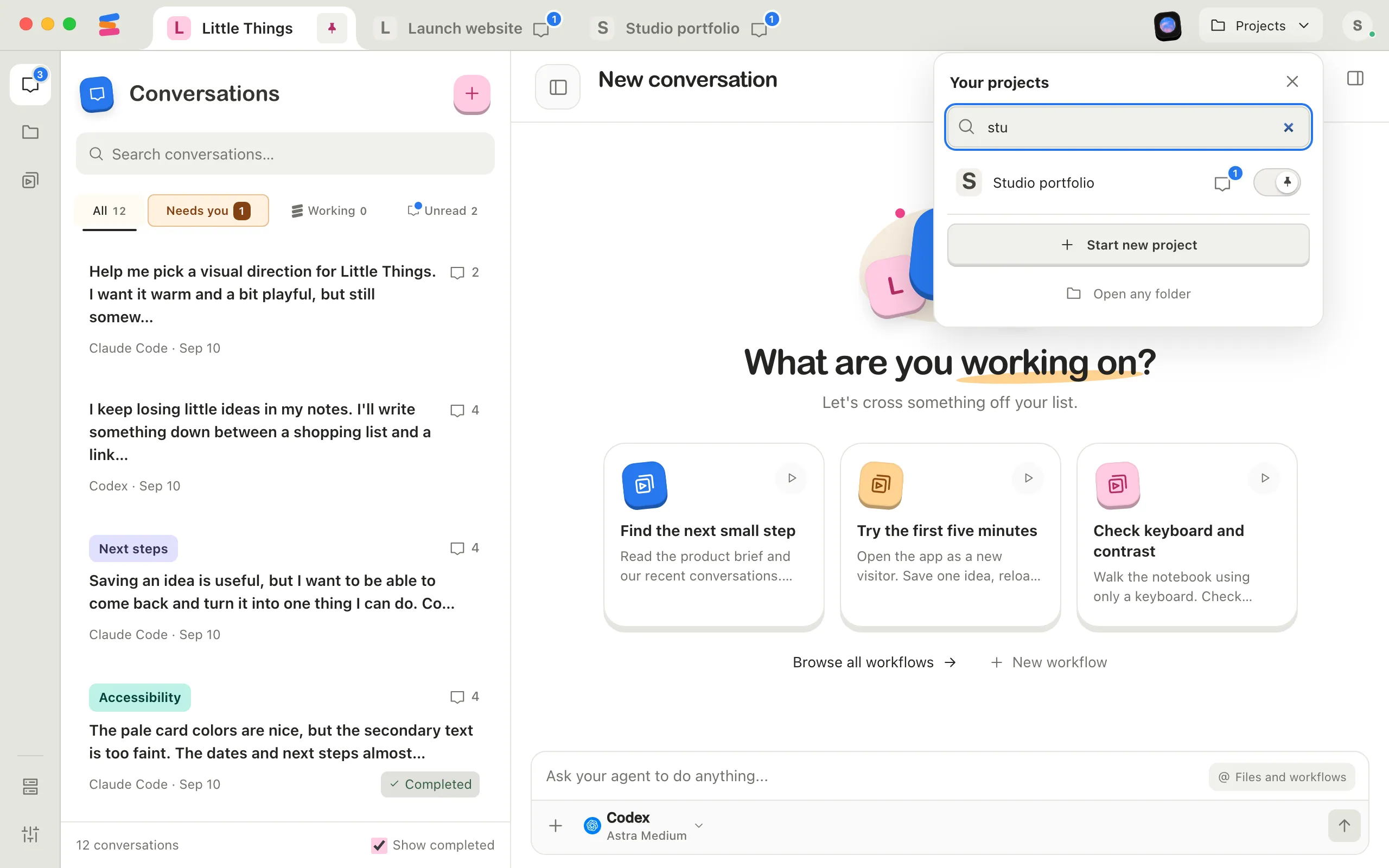This screenshot has width=1389, height=868.
Task: Run the Find the next small step workflow
Action: 792,477
